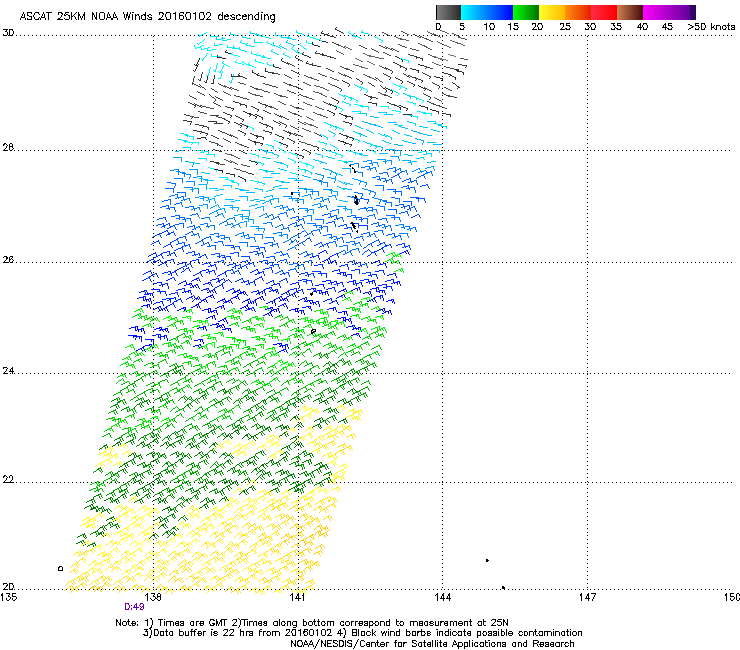Click the green 15-20 knots legend segment
The image size is (740, 650).
pyautogui.click(x=526, y=12)
